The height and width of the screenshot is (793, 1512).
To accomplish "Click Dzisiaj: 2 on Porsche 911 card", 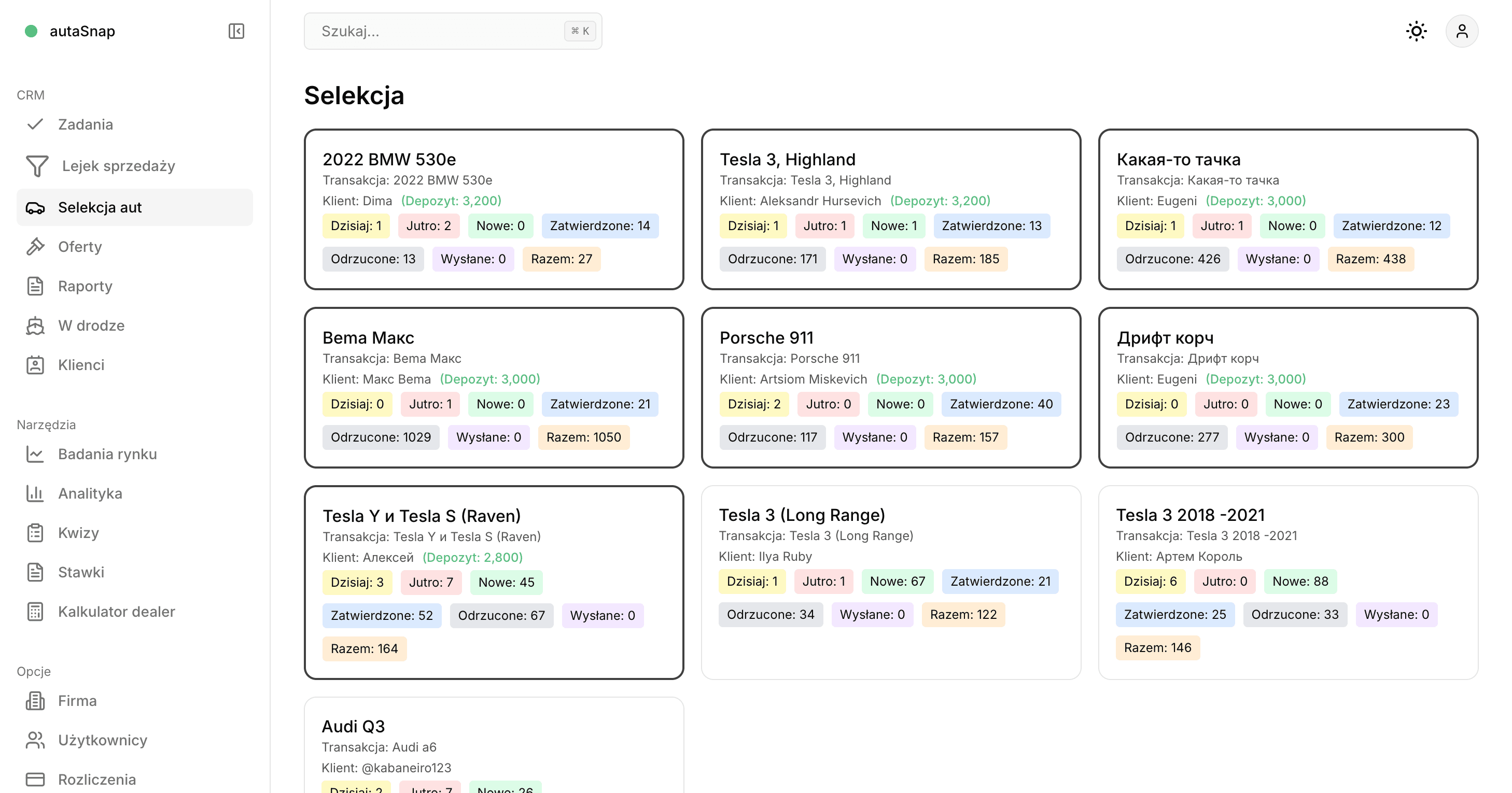I will point(754,404).
